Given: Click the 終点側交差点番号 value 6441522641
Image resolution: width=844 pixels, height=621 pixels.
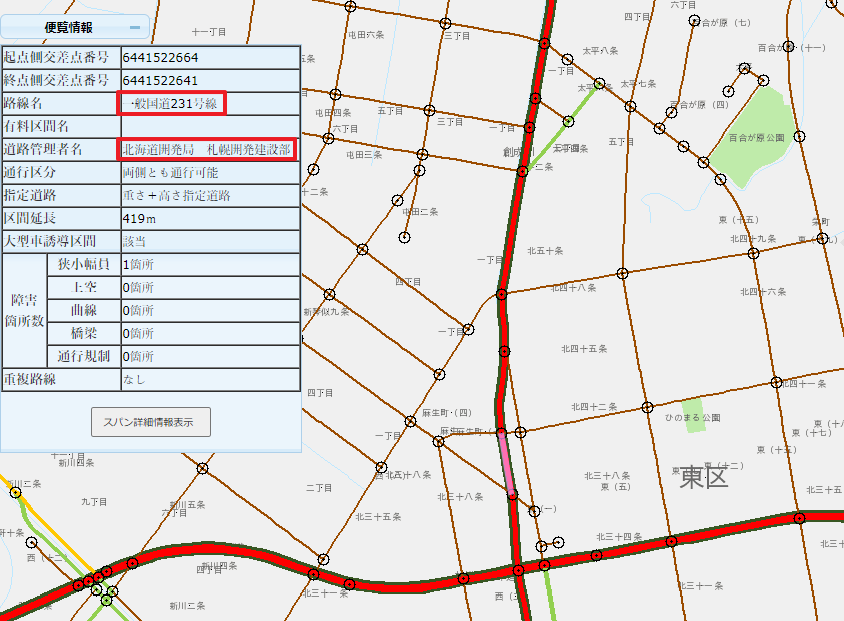Looking at the screenshot, I should point(210,80).
